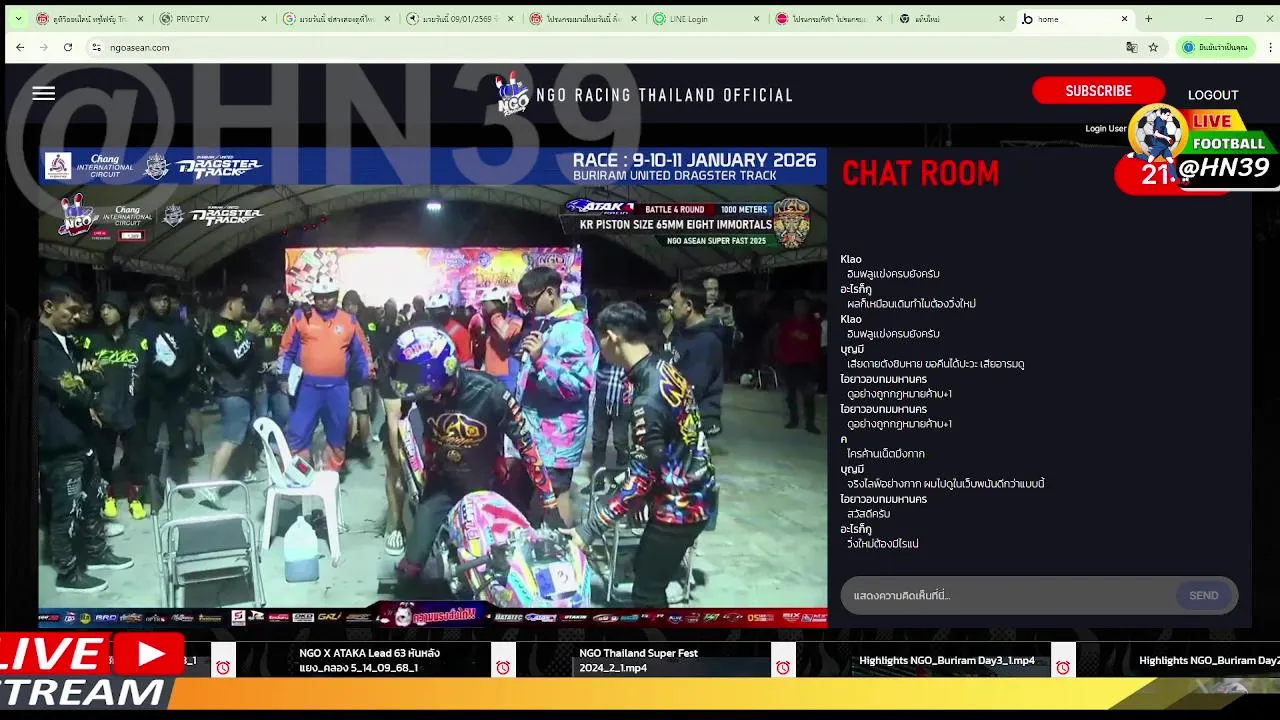Open Chrome three-dot menu
Screen dimensions: 1280x720
point(1271,47)
